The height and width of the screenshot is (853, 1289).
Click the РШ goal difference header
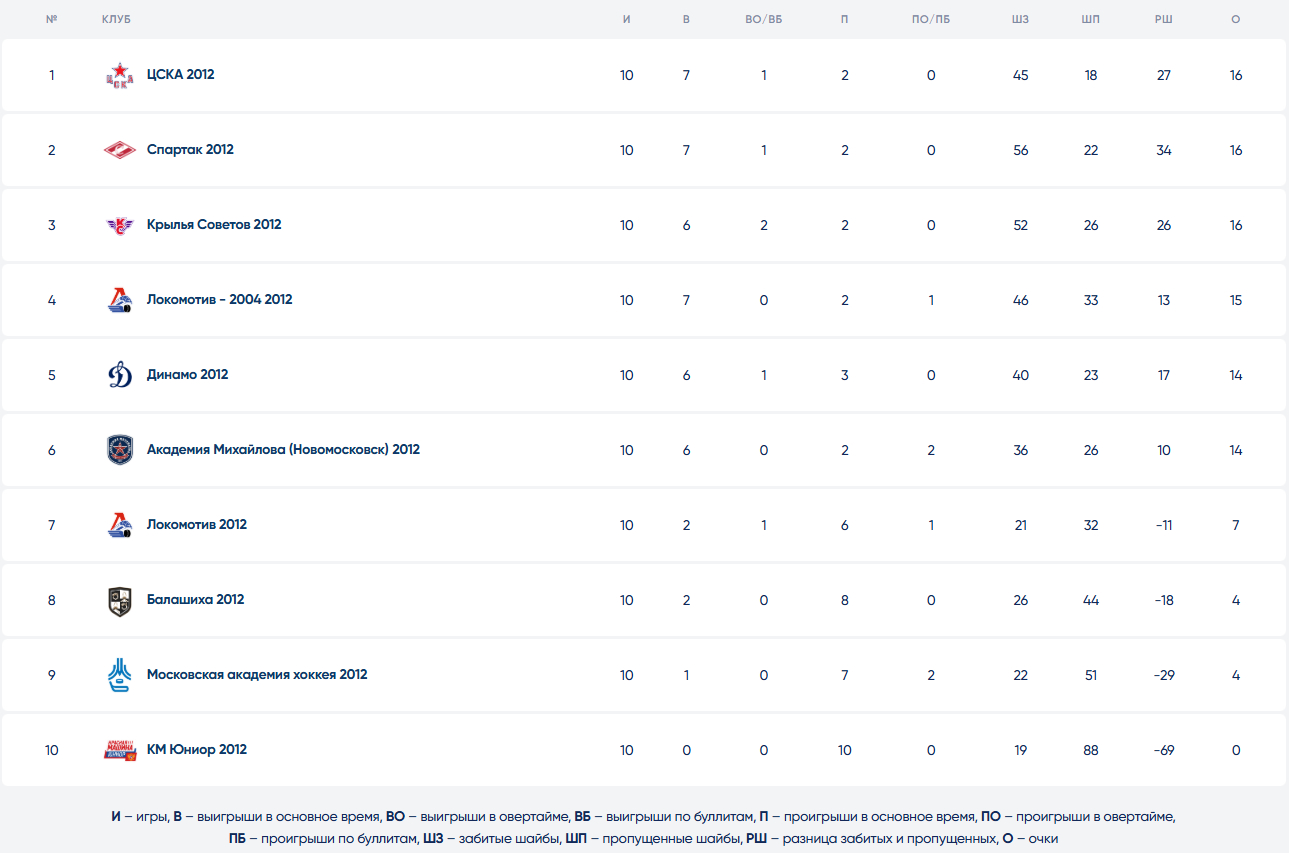coord(1163,20)
